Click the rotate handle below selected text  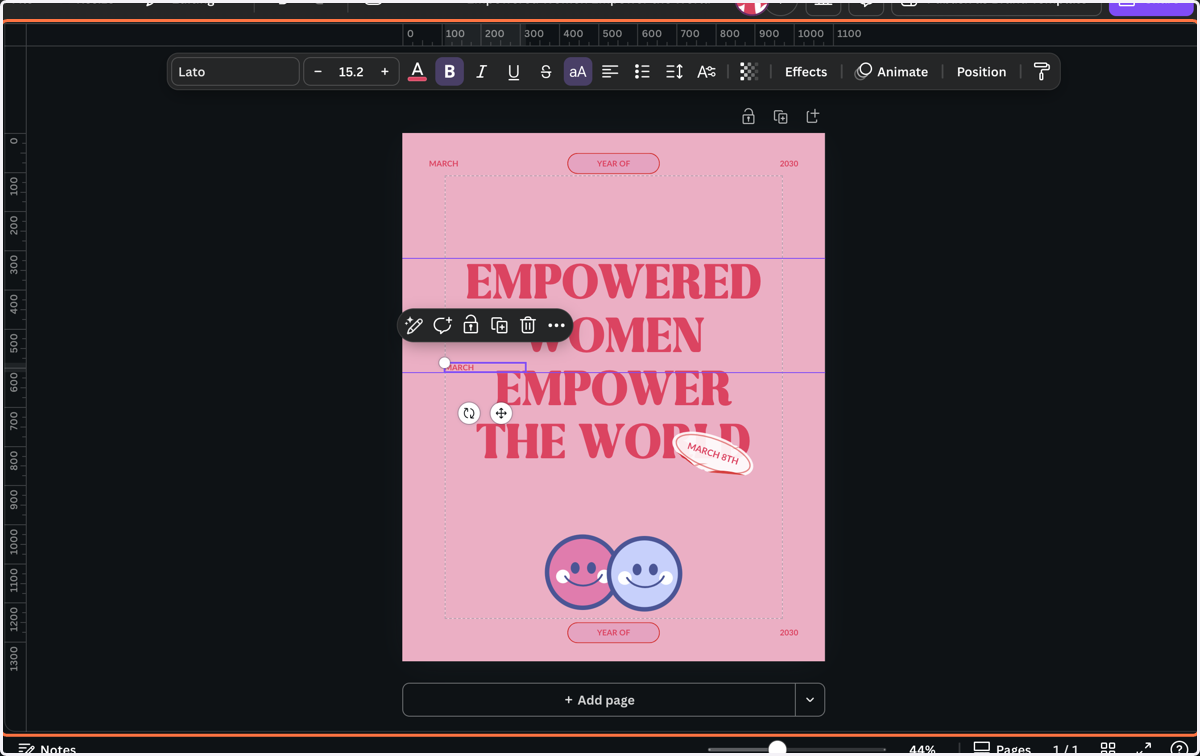click(469, 413)
